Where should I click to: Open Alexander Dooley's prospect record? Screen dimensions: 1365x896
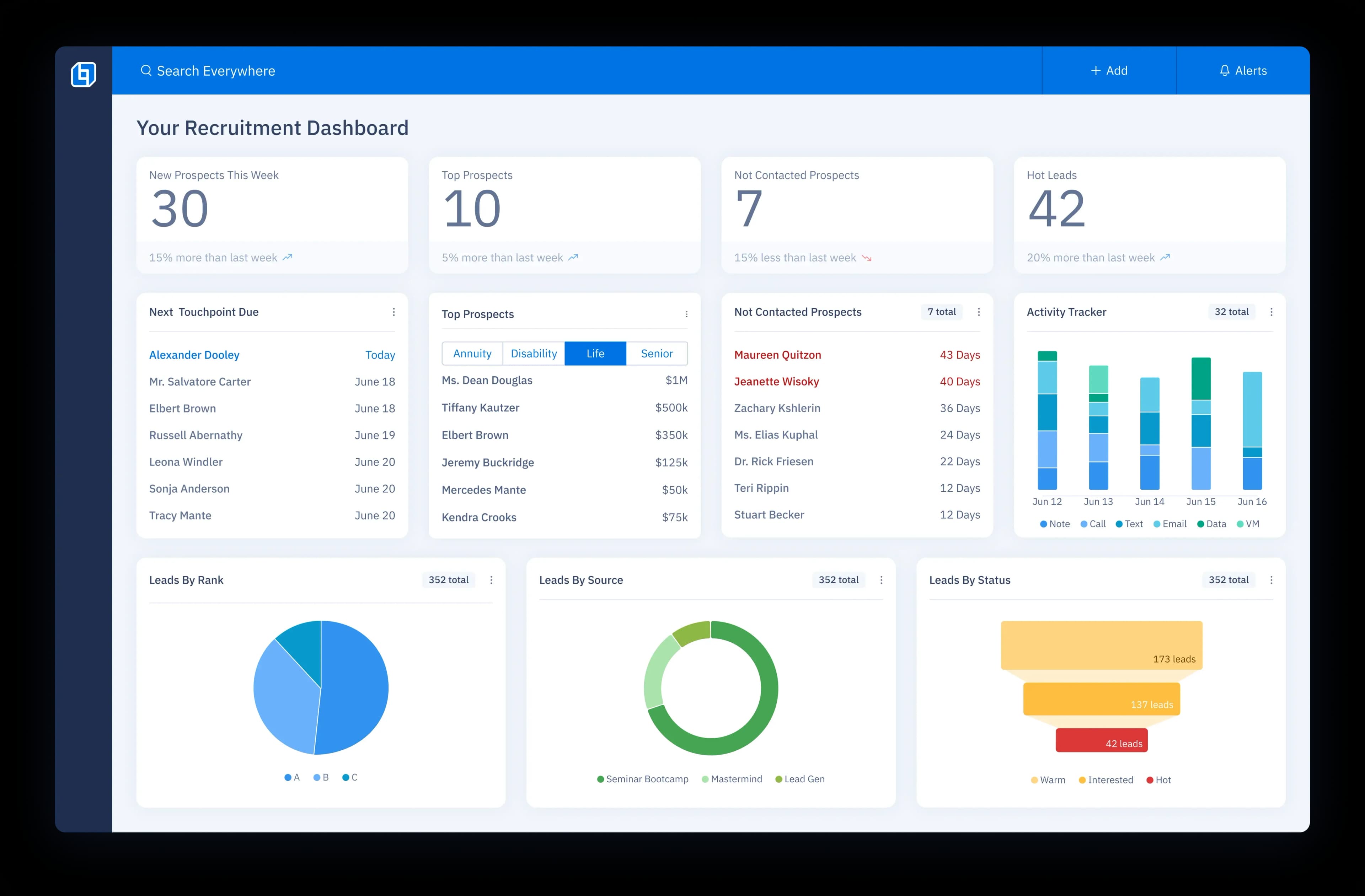coord(194,354)
